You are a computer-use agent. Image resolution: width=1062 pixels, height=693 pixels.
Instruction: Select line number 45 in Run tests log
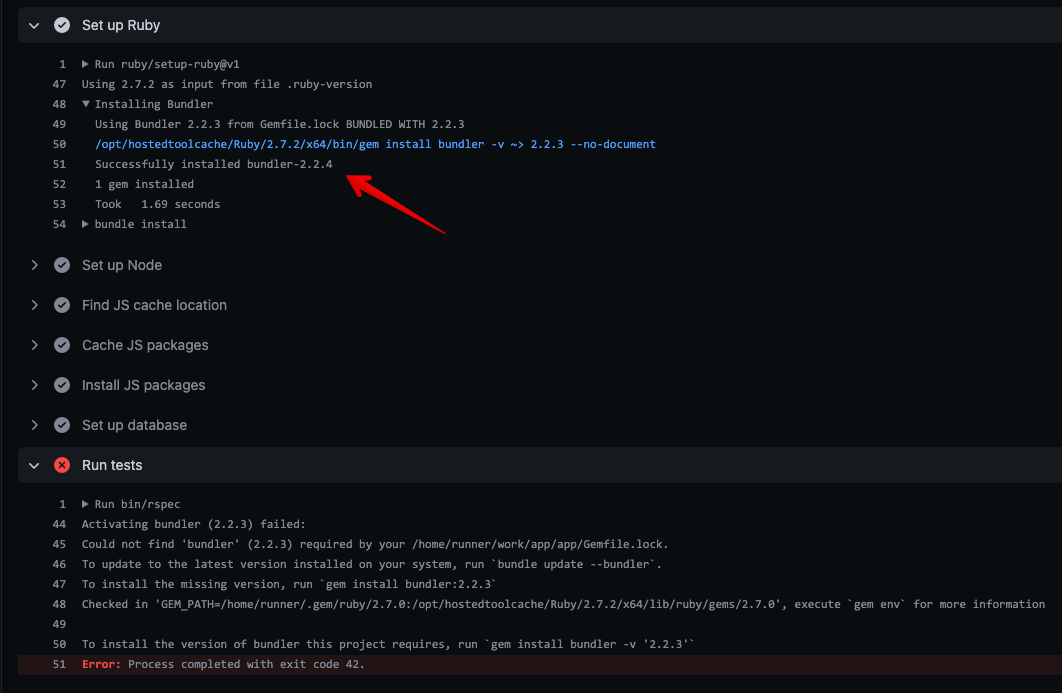[x=59, y=544]
